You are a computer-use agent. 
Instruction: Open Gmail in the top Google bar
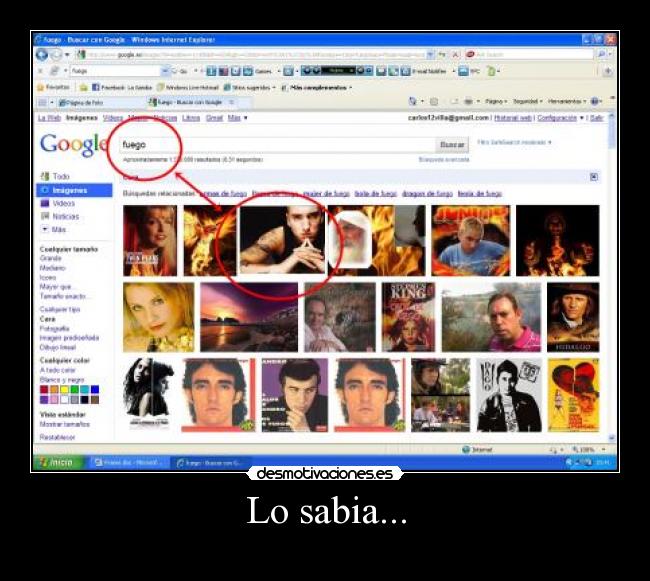[214, 118]
